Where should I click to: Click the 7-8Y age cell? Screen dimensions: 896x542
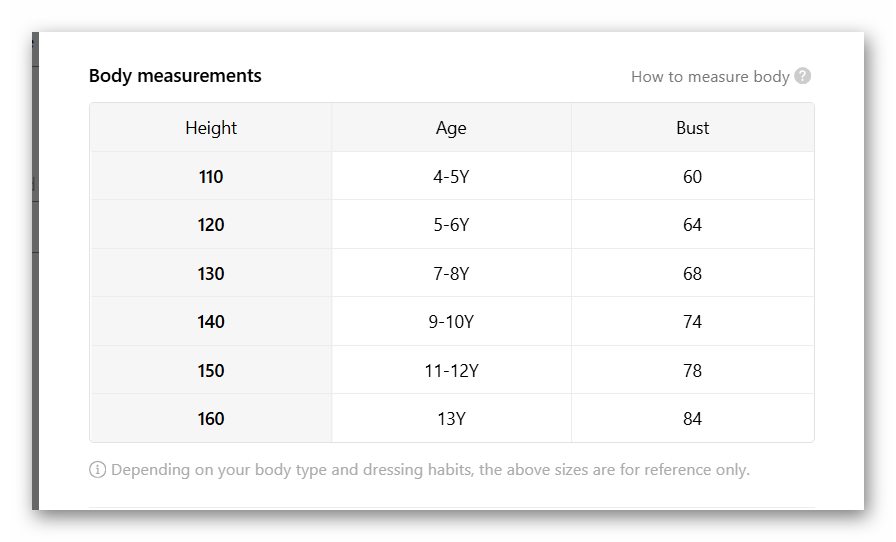[451, 274]
